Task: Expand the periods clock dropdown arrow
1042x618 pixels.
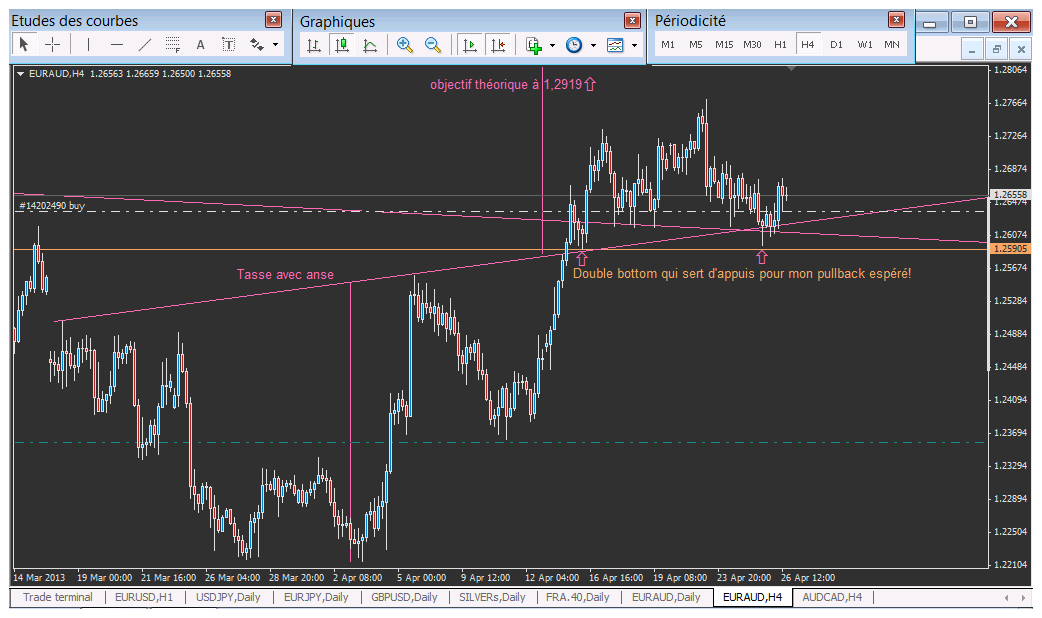Action: tap(593, 45)
